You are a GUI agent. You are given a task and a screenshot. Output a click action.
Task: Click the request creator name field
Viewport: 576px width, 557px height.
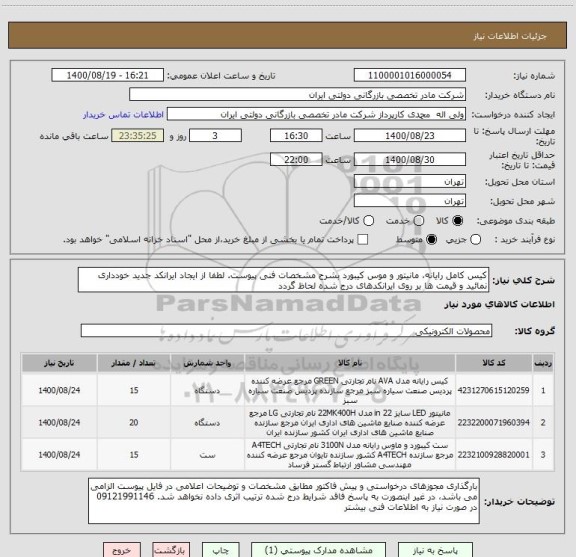coord(316,114)
